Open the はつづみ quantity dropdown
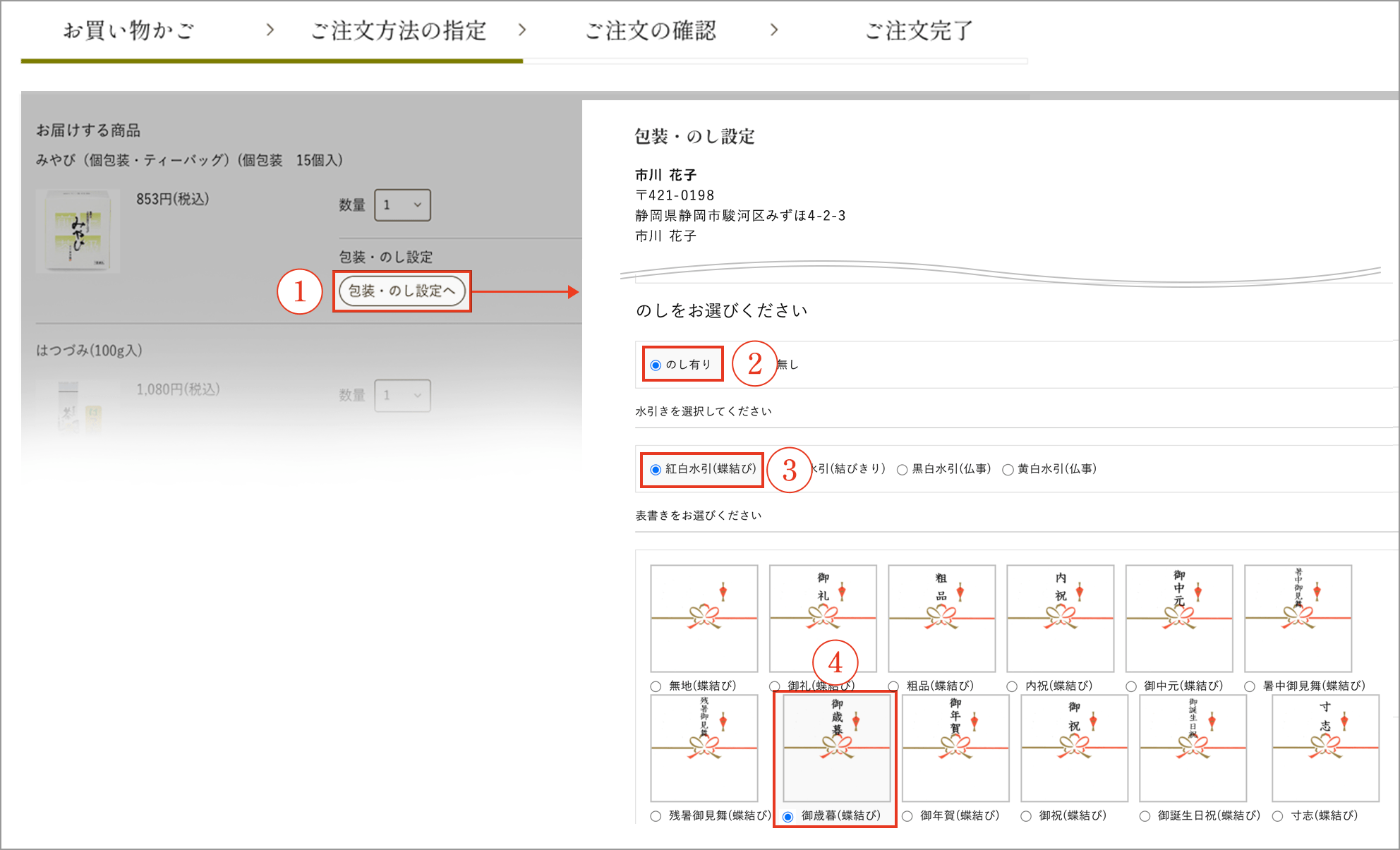Image resolution: width=1400 pixels, height=850 pixels. [402, 396]
